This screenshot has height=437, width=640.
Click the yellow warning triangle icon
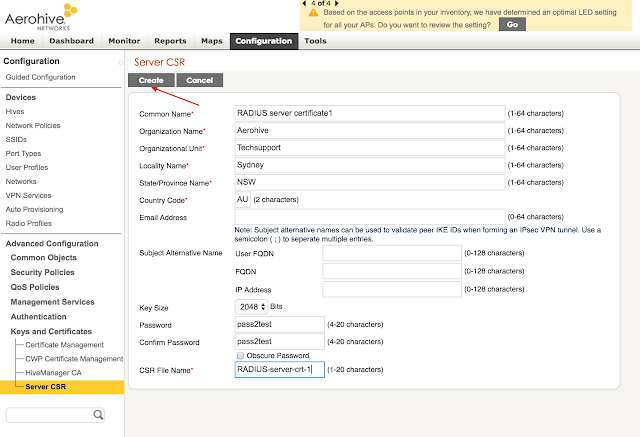pos(313,13)
